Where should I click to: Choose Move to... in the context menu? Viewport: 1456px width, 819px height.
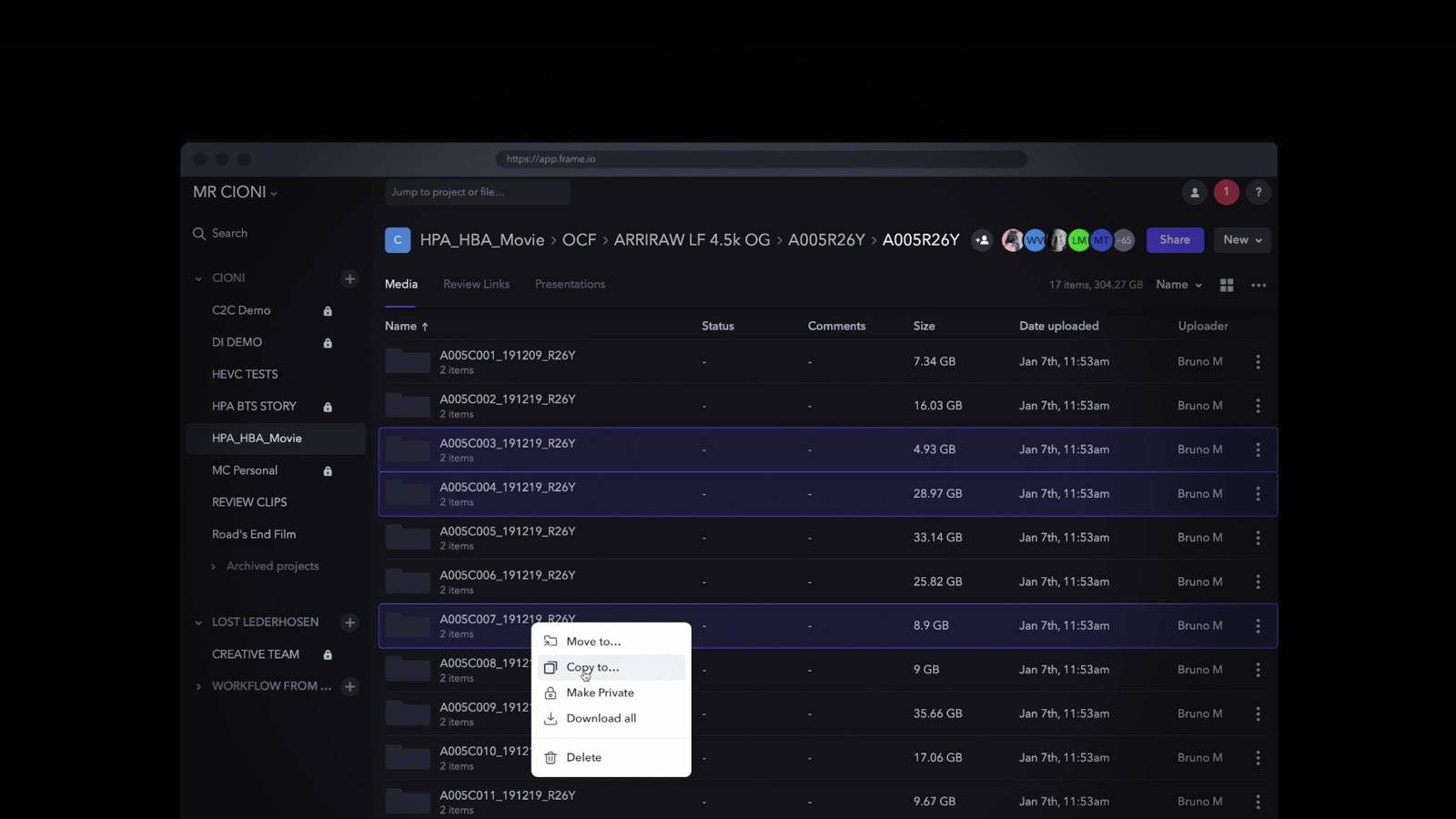click(611, 642)
